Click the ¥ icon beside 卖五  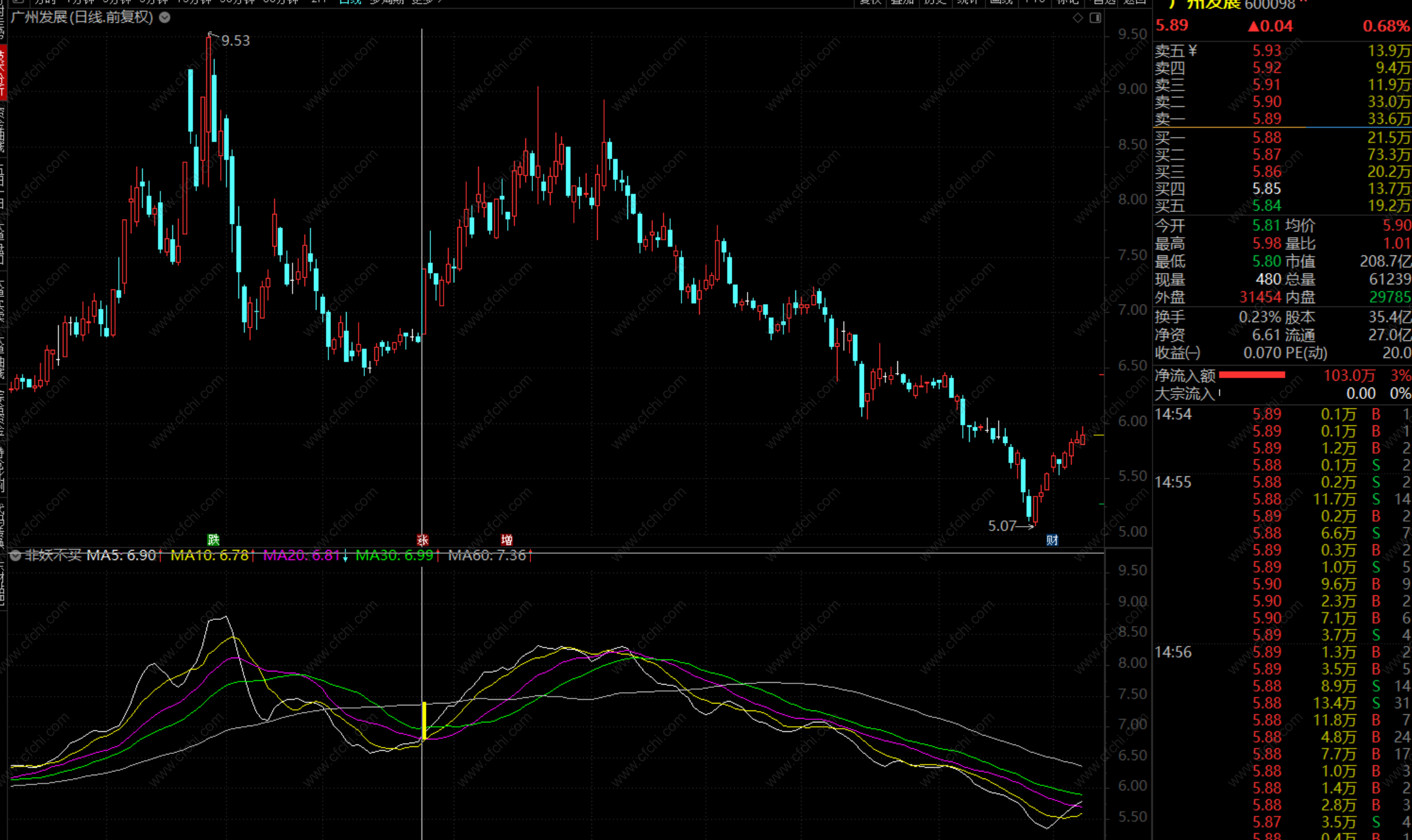pos(1193,50)
